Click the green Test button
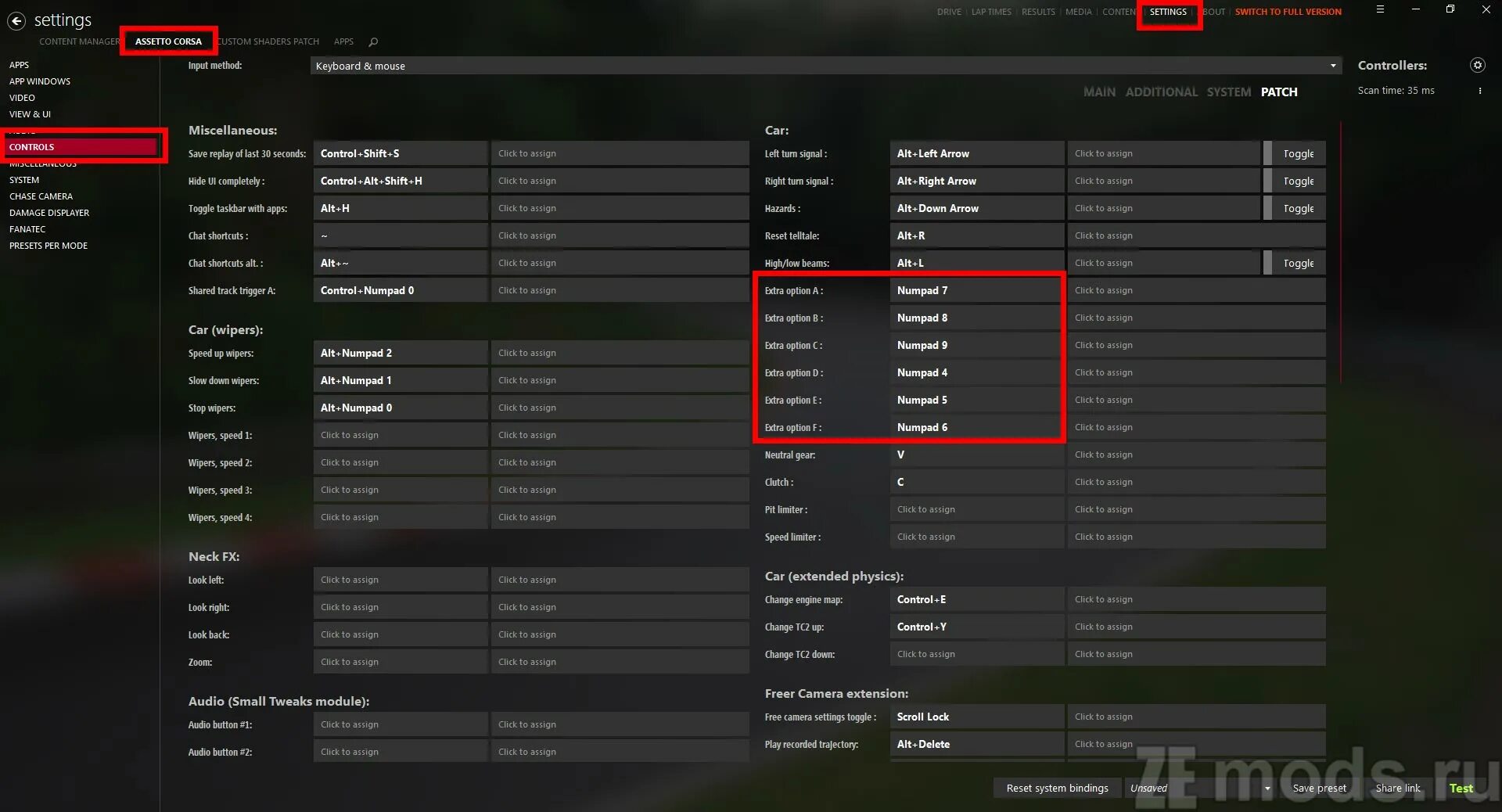Screen dimensions: 1502x812 [1461, 788]
